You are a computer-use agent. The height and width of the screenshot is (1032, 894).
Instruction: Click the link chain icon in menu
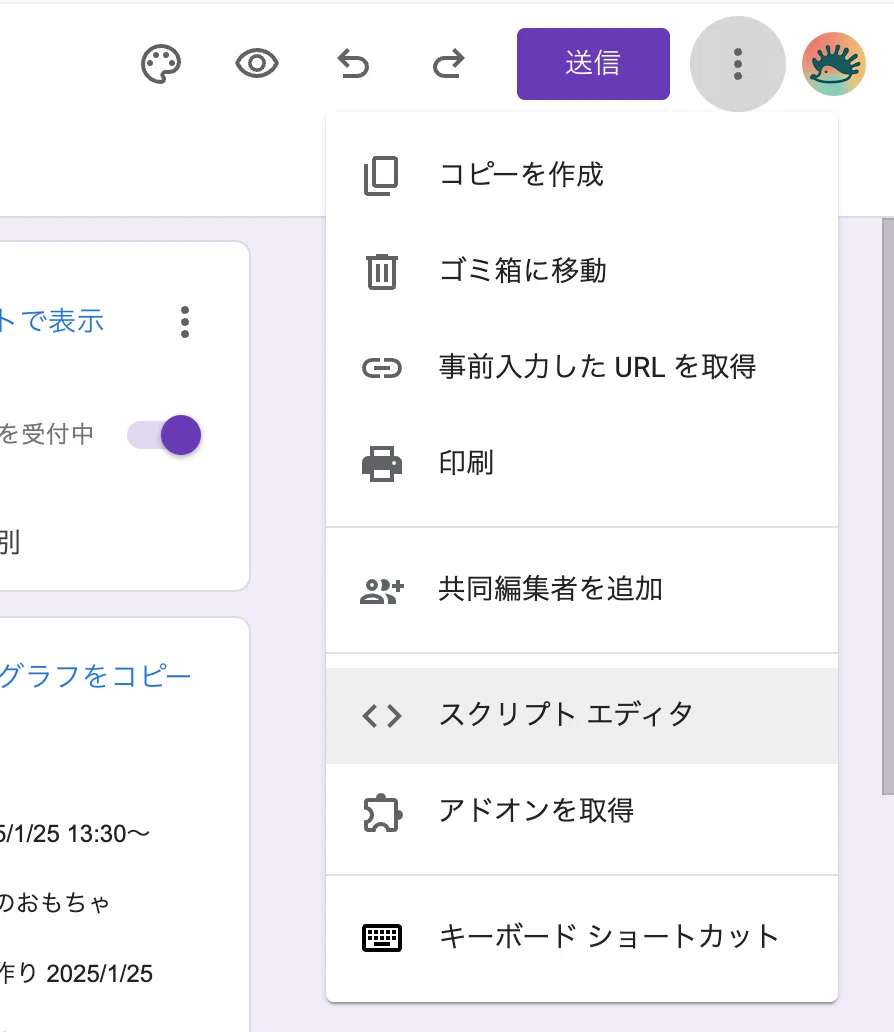click(x=382, y=368)
